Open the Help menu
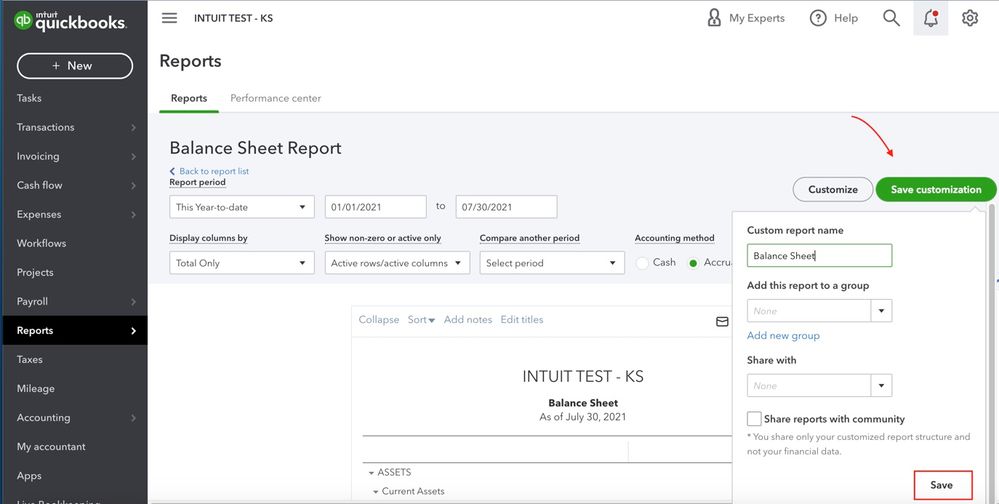The width and height of the screenshot is (999, 504). click(x=834, y=18)
